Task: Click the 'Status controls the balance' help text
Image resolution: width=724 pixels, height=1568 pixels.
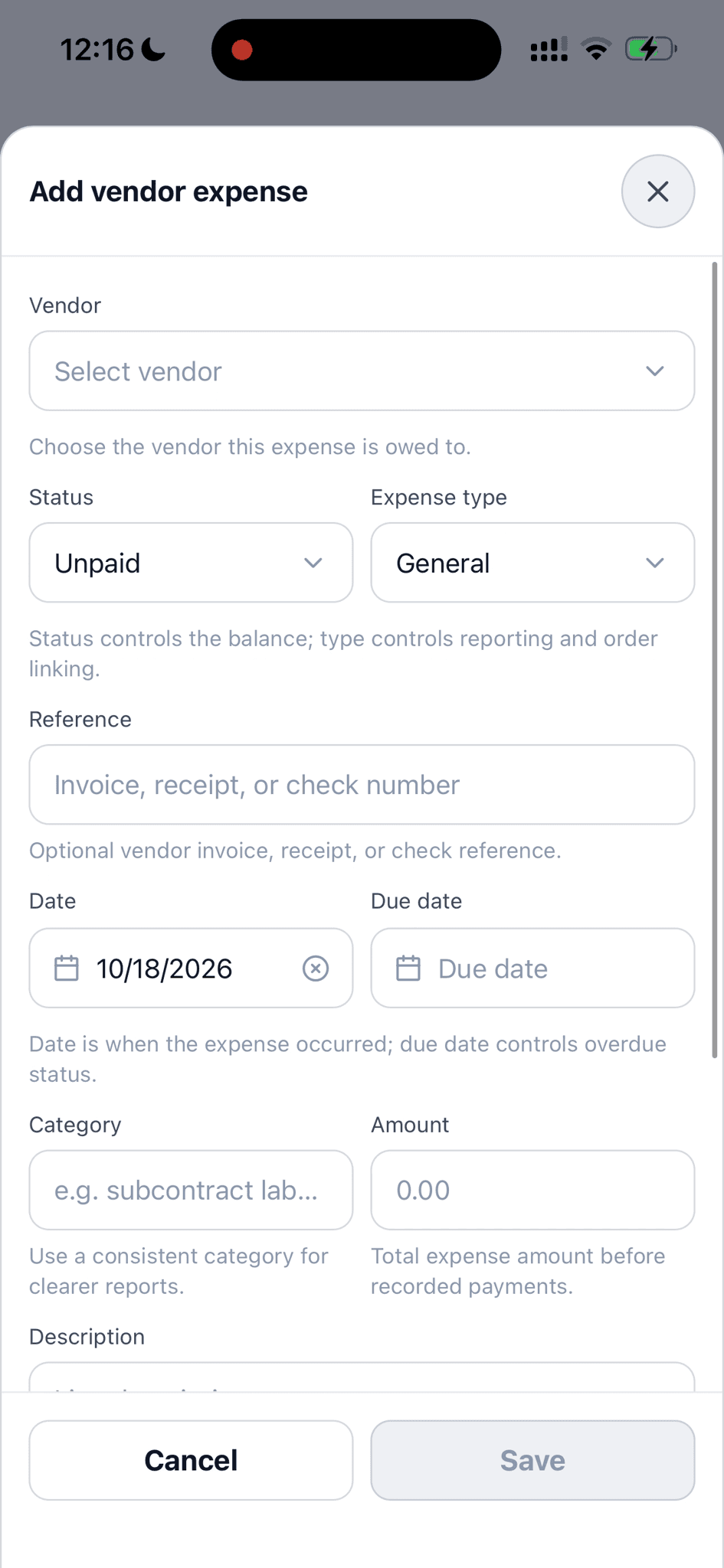Action: pyautogui.click(x=343, y=653)
